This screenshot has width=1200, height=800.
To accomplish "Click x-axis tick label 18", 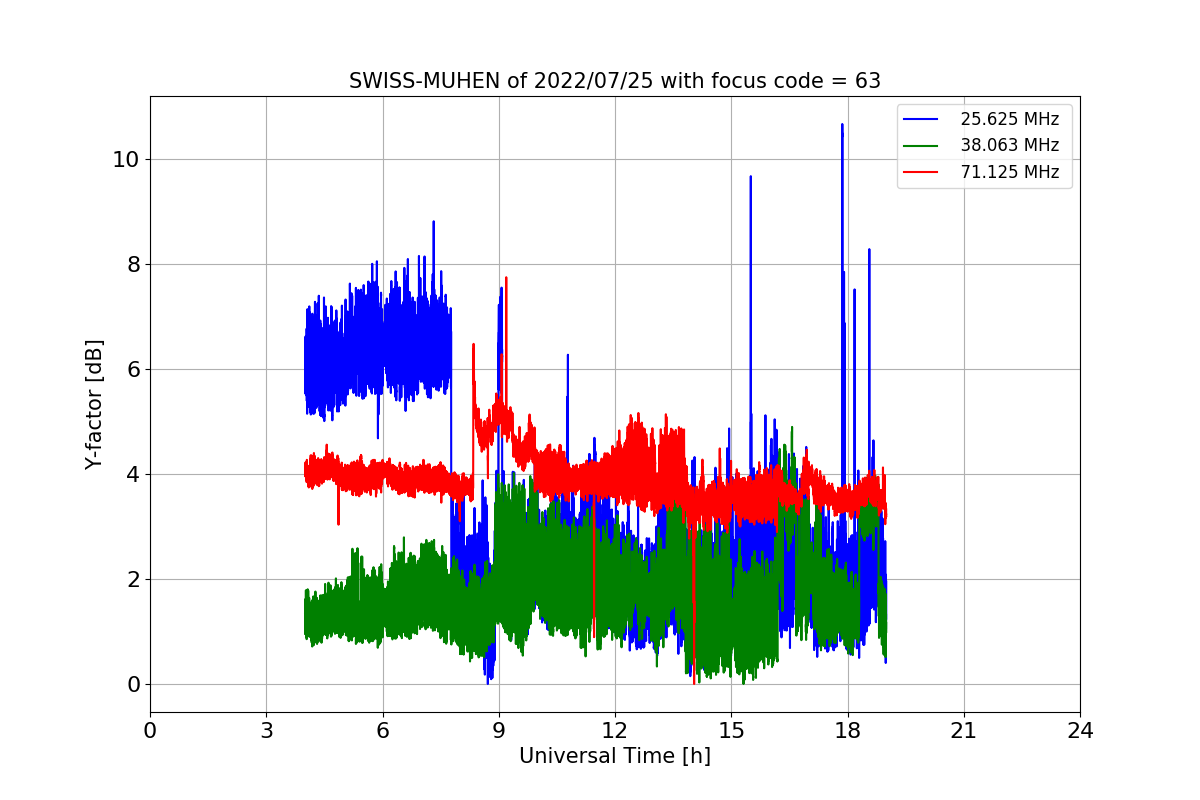I will 847,731.
